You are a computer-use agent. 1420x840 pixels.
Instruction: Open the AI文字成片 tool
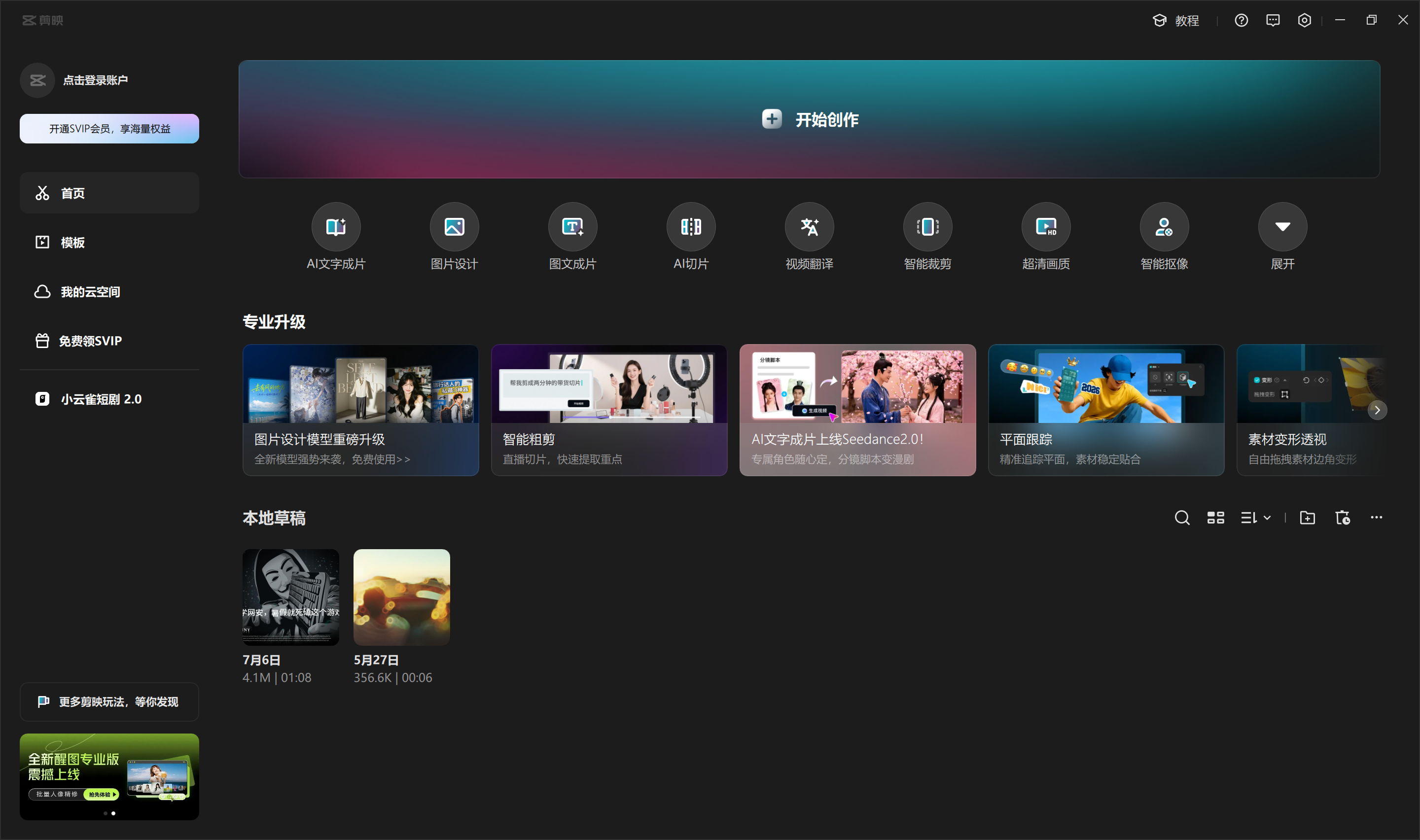336,227
